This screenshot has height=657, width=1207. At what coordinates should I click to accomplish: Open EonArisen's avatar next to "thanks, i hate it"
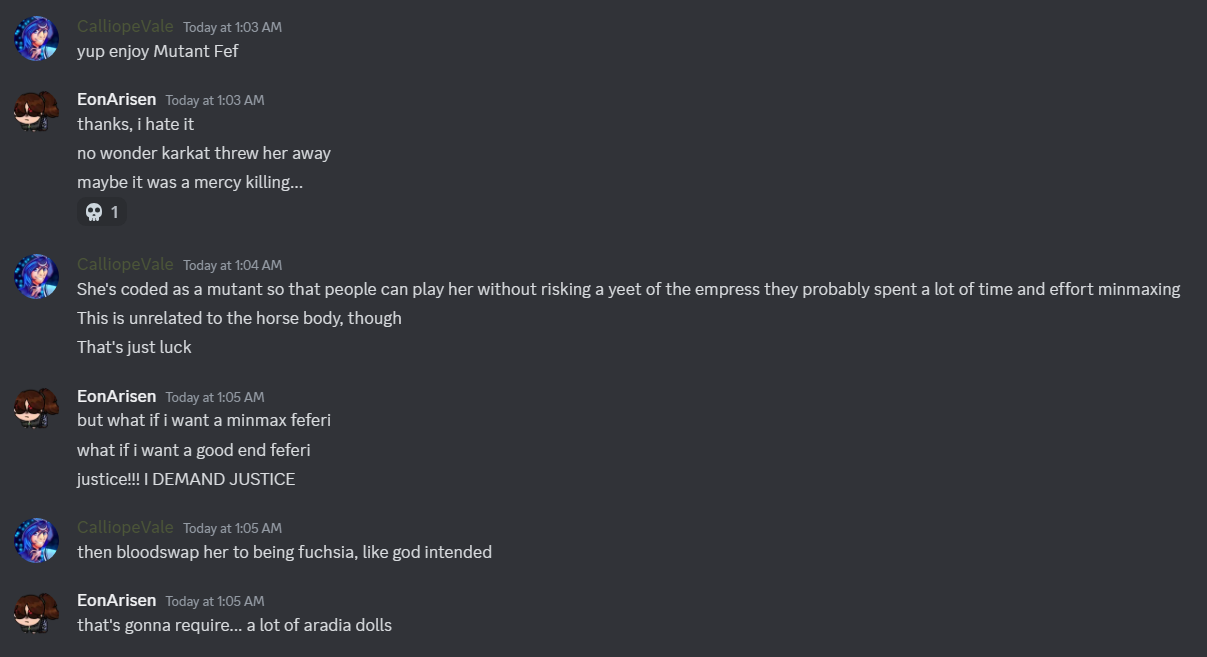pos(36,111)
